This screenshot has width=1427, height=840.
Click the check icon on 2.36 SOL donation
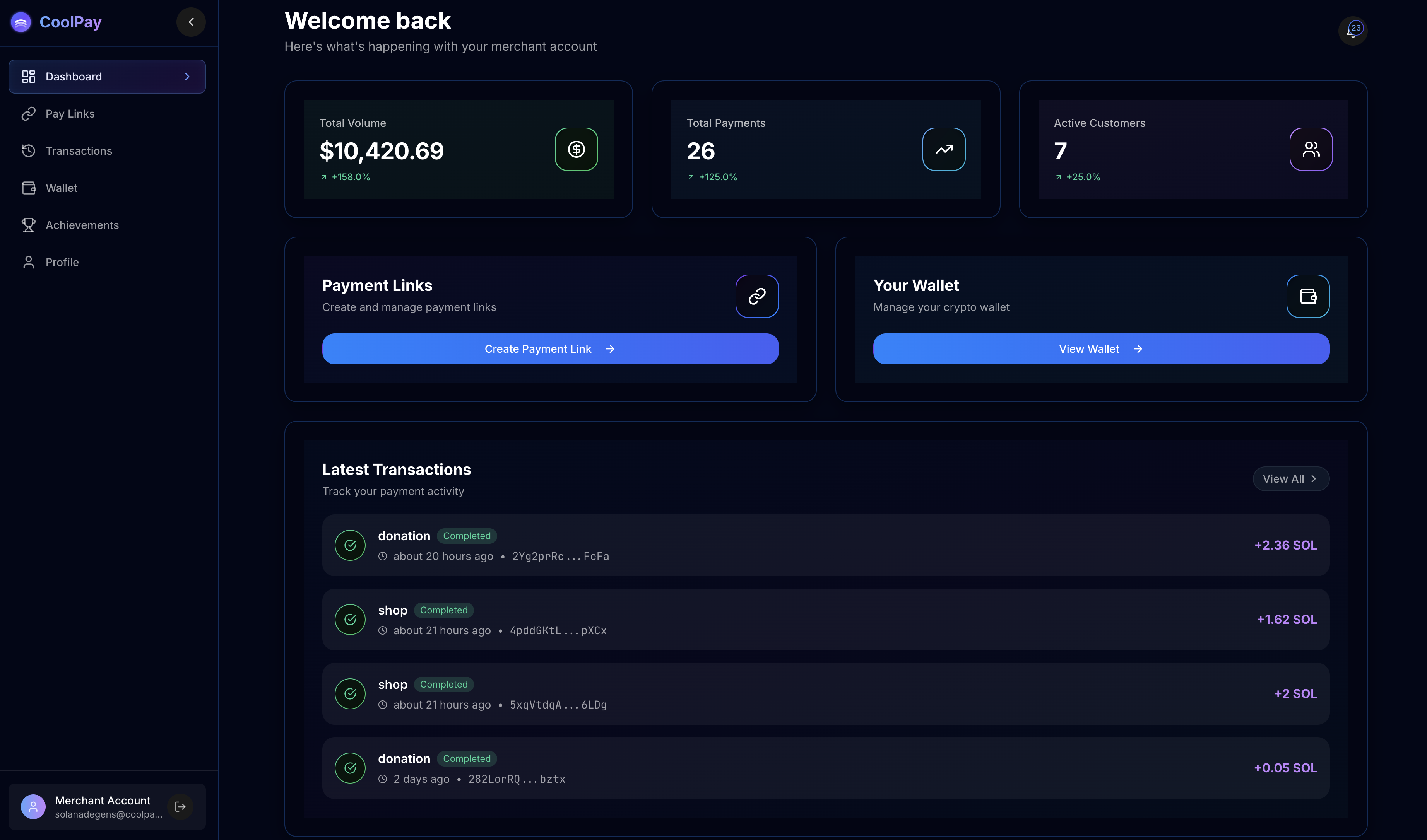pyautogui.click(x=350, y=545)
